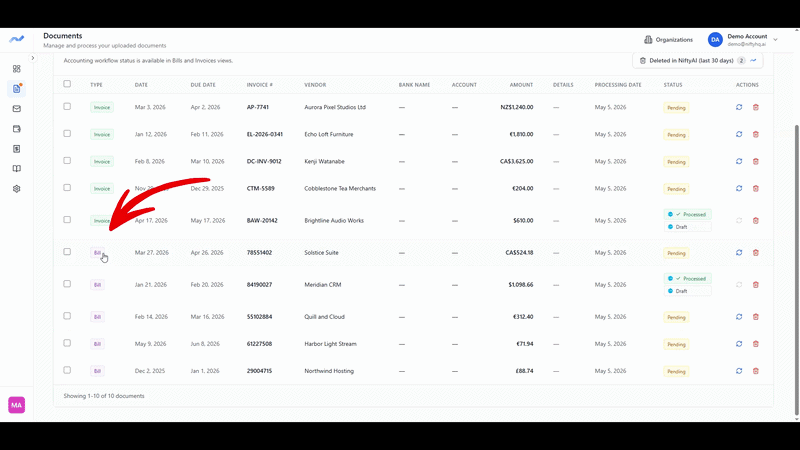800x450 pixels.
Task: Click Pending status for Aurora Pixel Studios
Action: (676, 108)
